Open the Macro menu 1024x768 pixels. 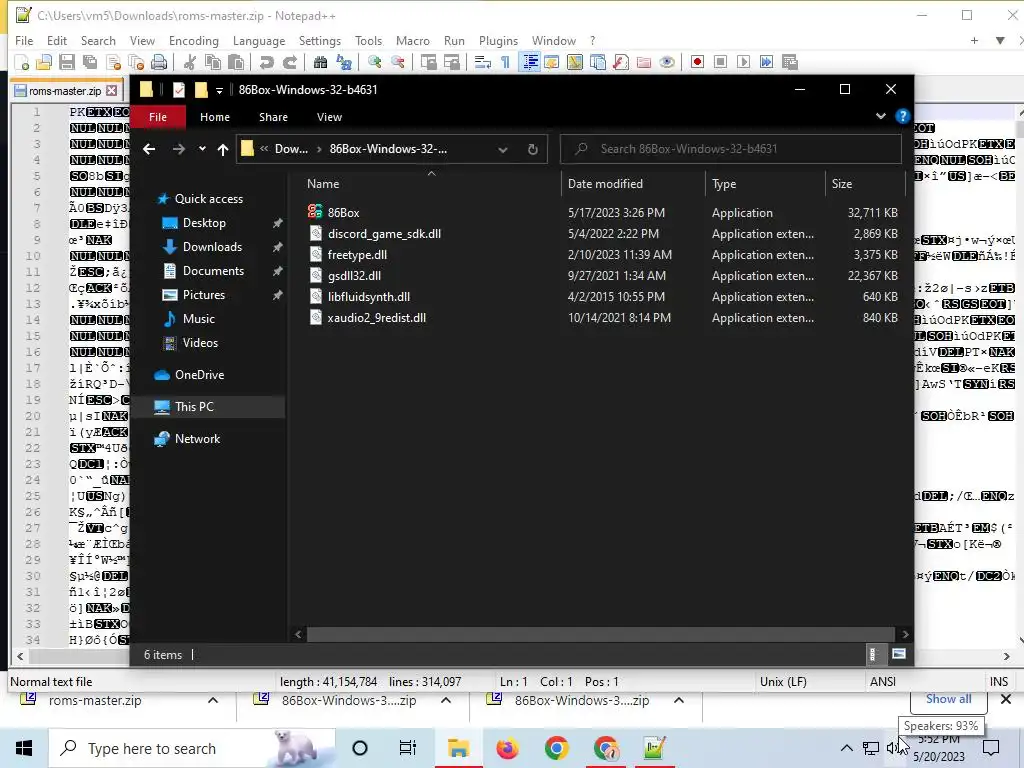pos(412,40)
